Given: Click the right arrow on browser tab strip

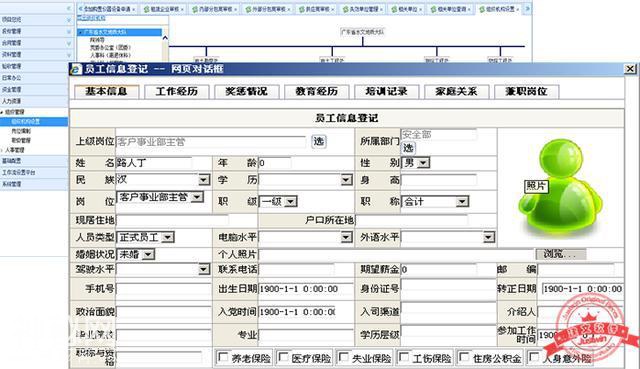Looking at the screenshot, I should tap(527, 8).
